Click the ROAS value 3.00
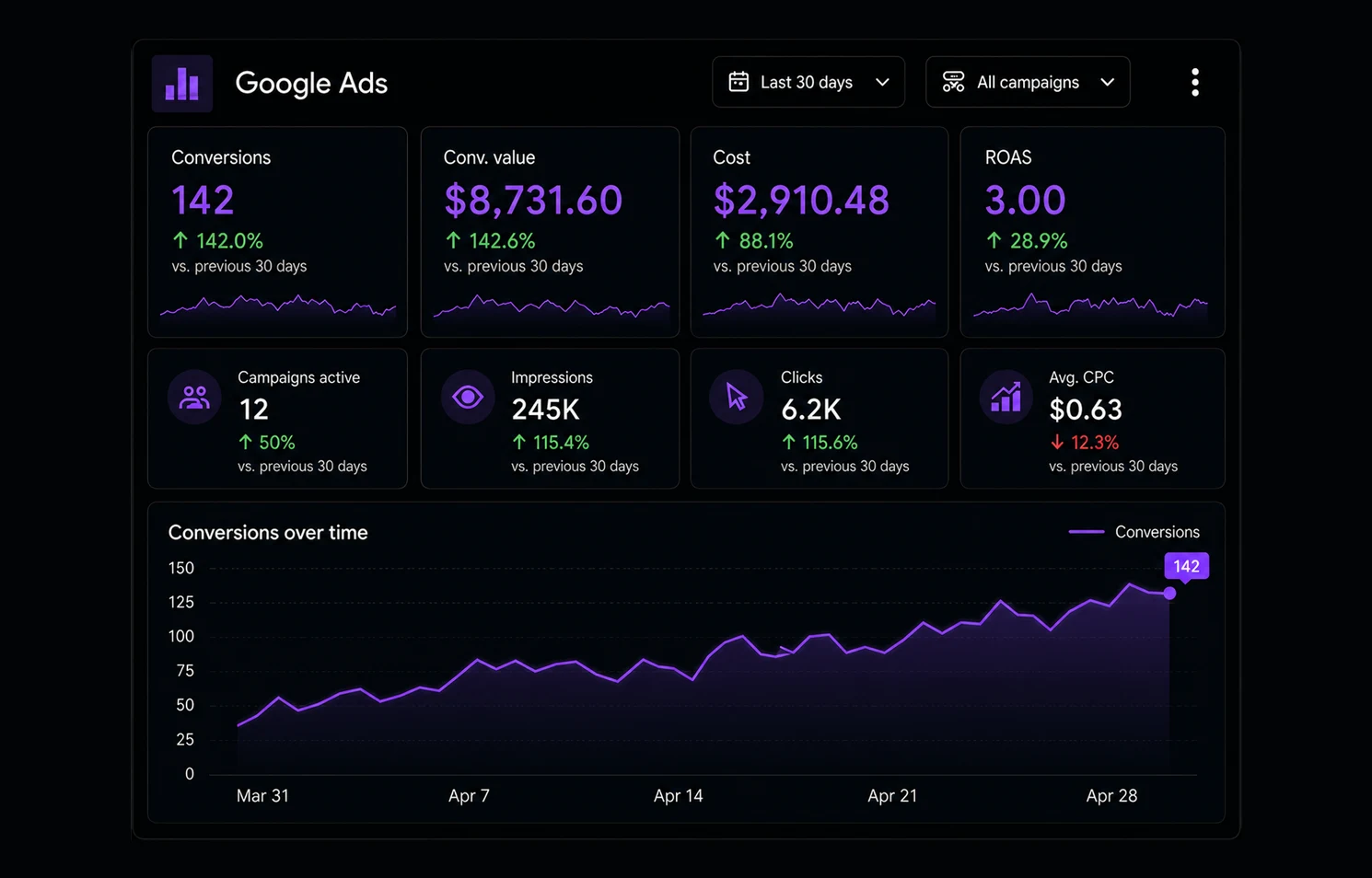This screenshot has width=1372, height=878. [x=1025, y=200]
